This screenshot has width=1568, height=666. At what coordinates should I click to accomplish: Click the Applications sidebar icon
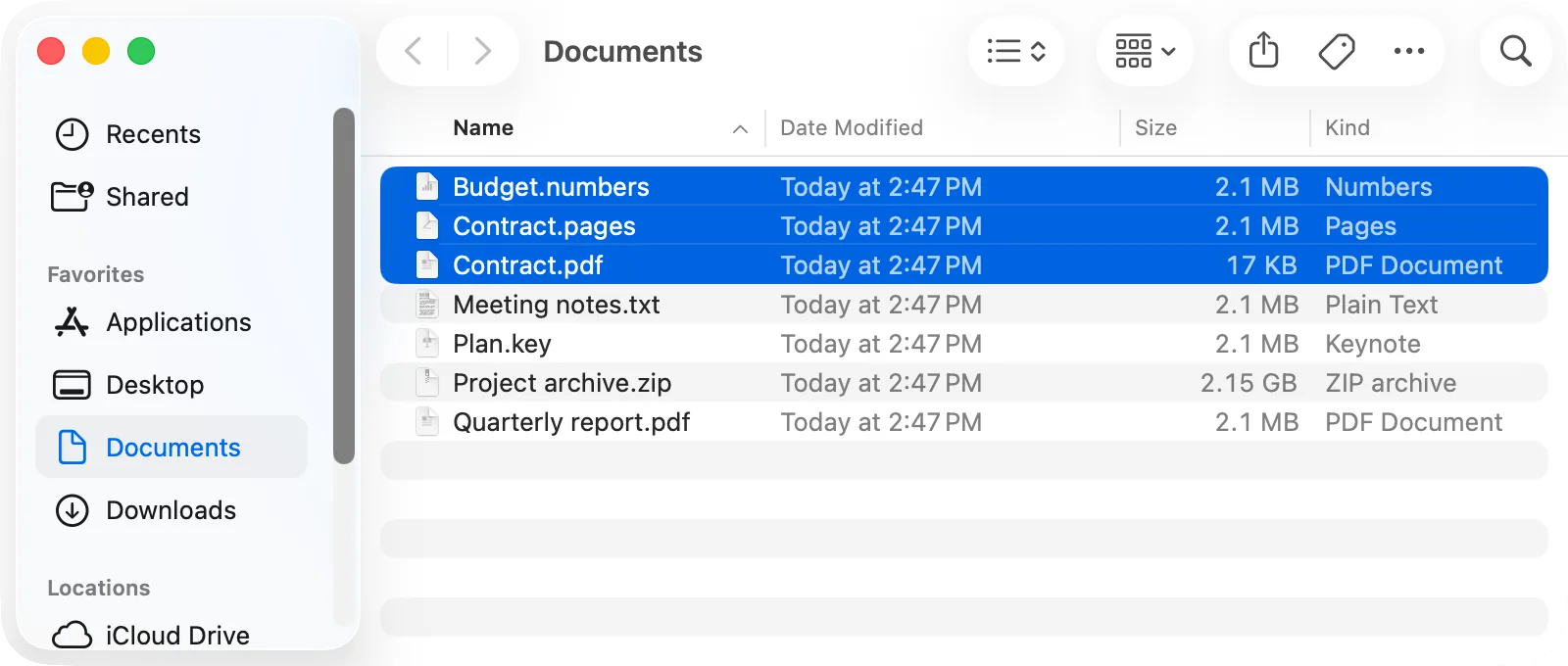click(72, 322)
